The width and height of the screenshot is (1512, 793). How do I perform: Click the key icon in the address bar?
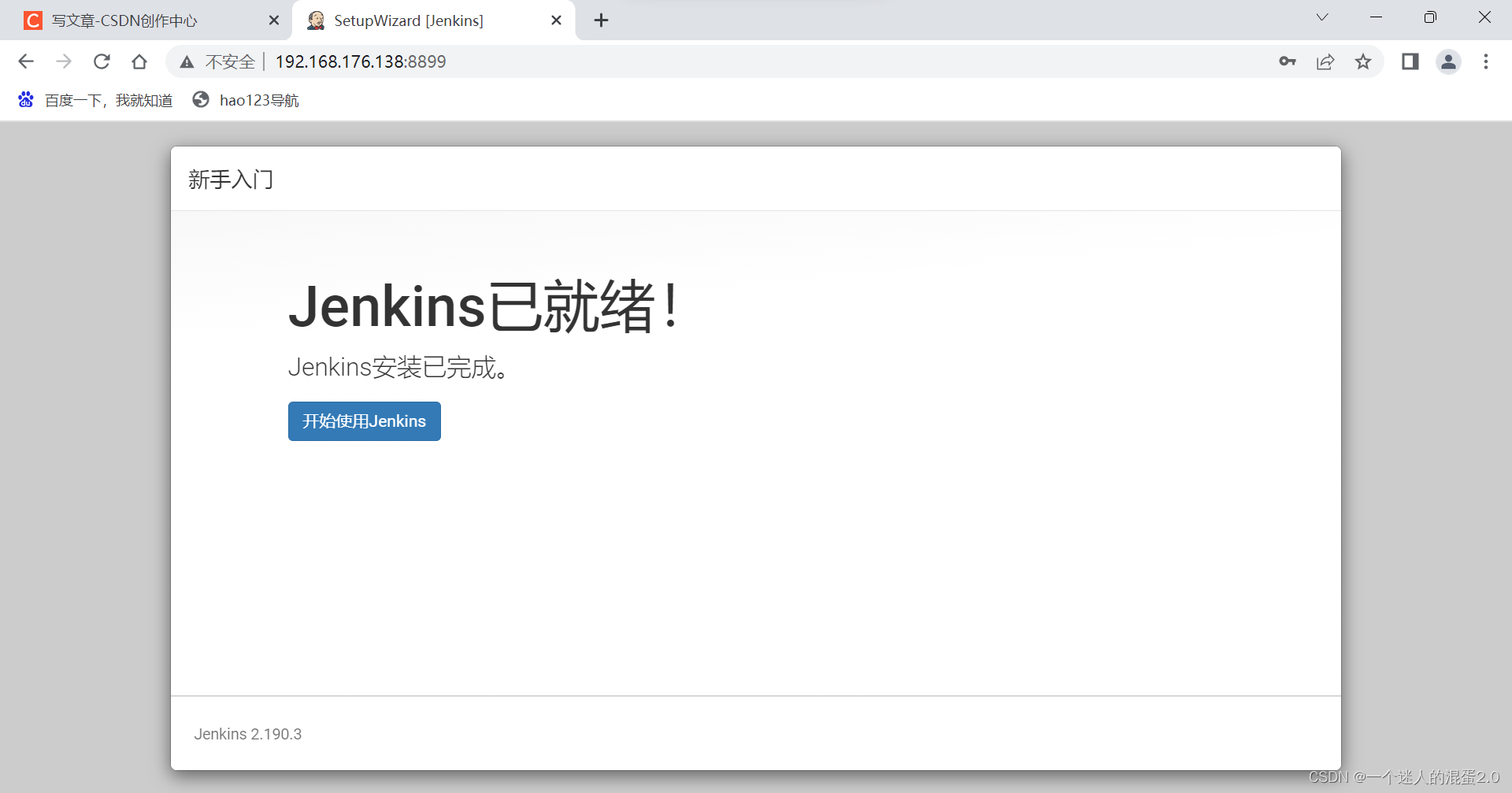point(1288,61)
